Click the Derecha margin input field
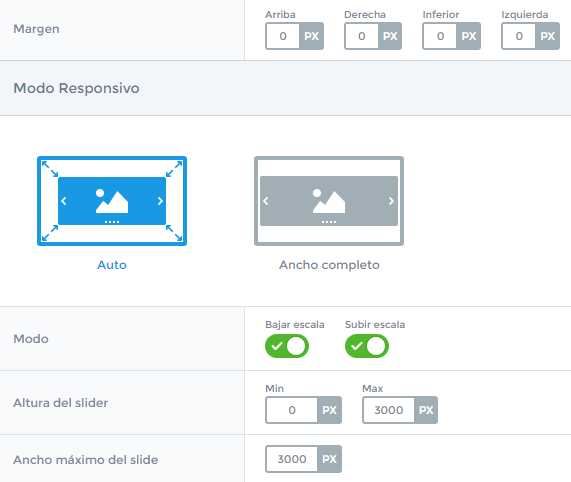The image size is (571, 482). pos(362,36)
